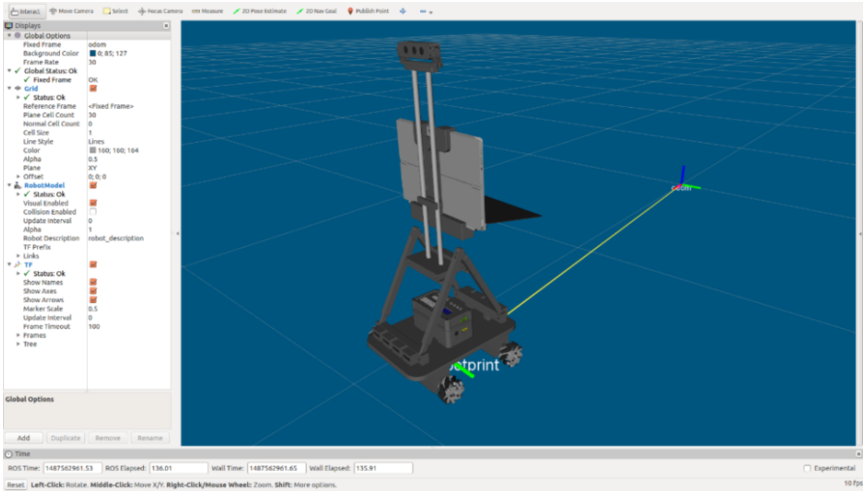Click the Frame Timeout value 100
Image resolution: width=868 pixels, height=499 pixels.
(94, 327)
